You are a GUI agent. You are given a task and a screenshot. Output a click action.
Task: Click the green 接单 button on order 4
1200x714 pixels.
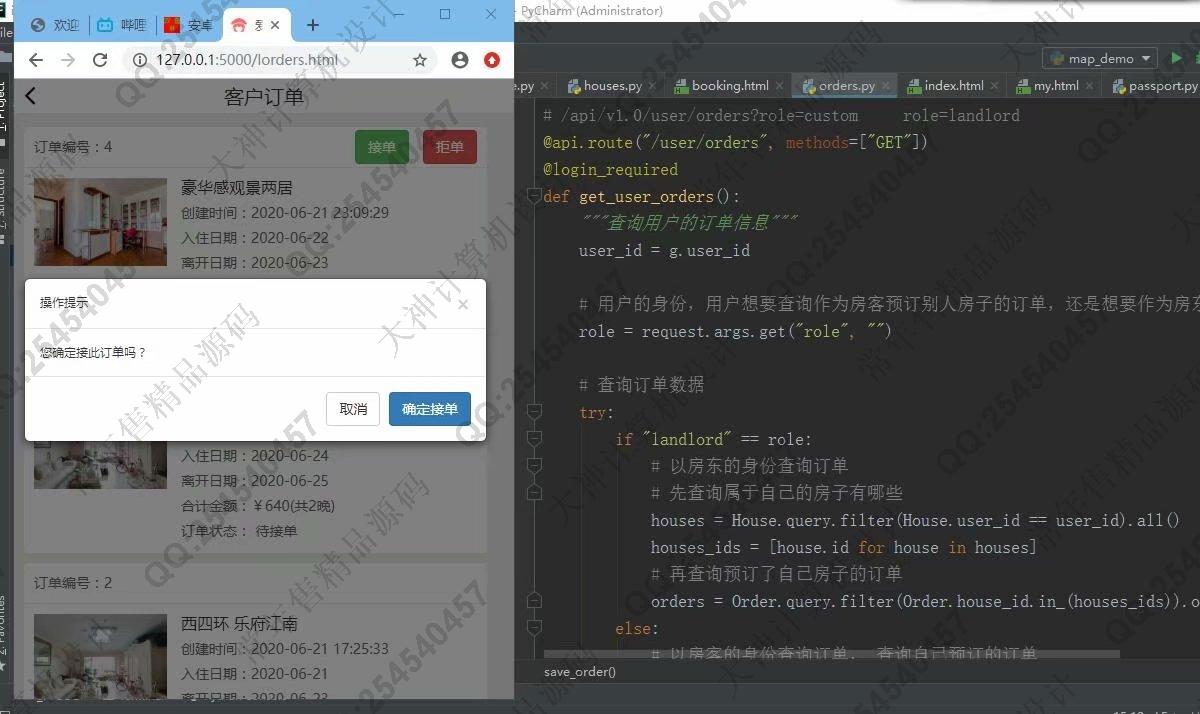point(382,147)
